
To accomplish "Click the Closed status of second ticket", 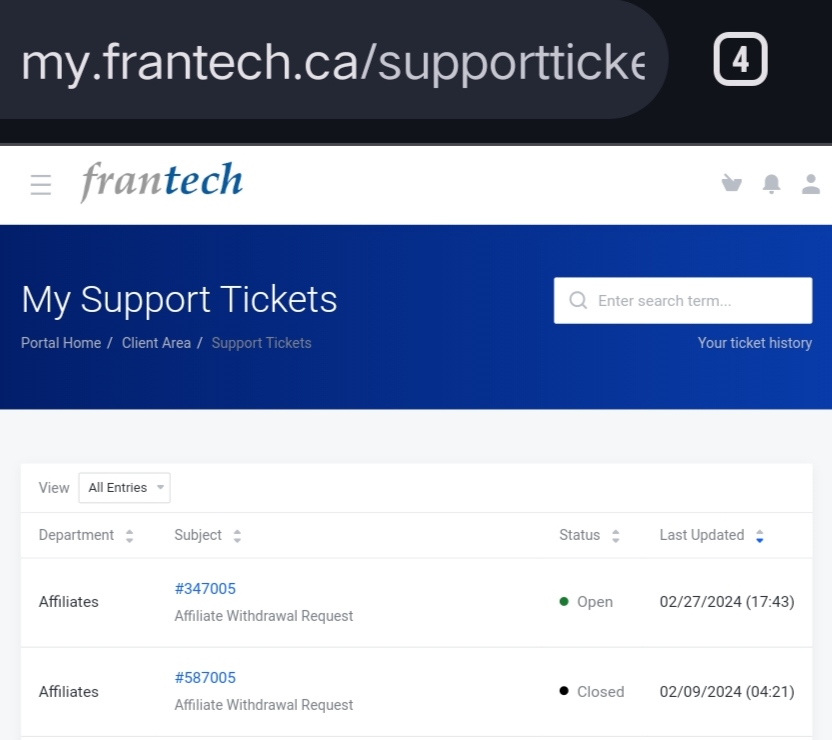I will point(599,692).
